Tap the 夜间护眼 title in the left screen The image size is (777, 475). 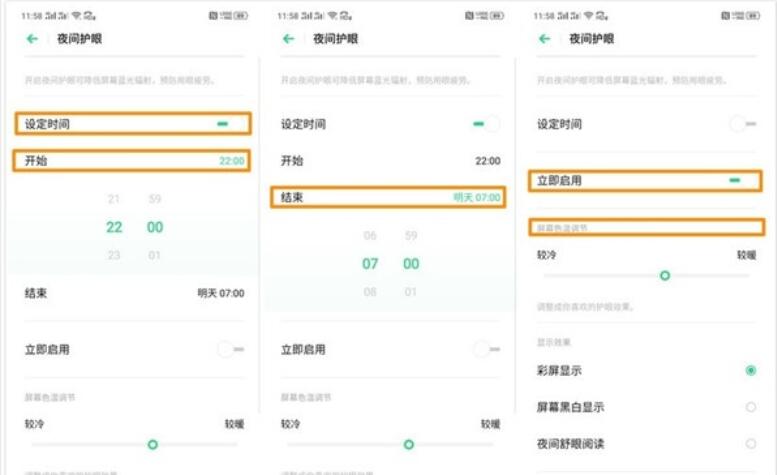click(79, 39)
